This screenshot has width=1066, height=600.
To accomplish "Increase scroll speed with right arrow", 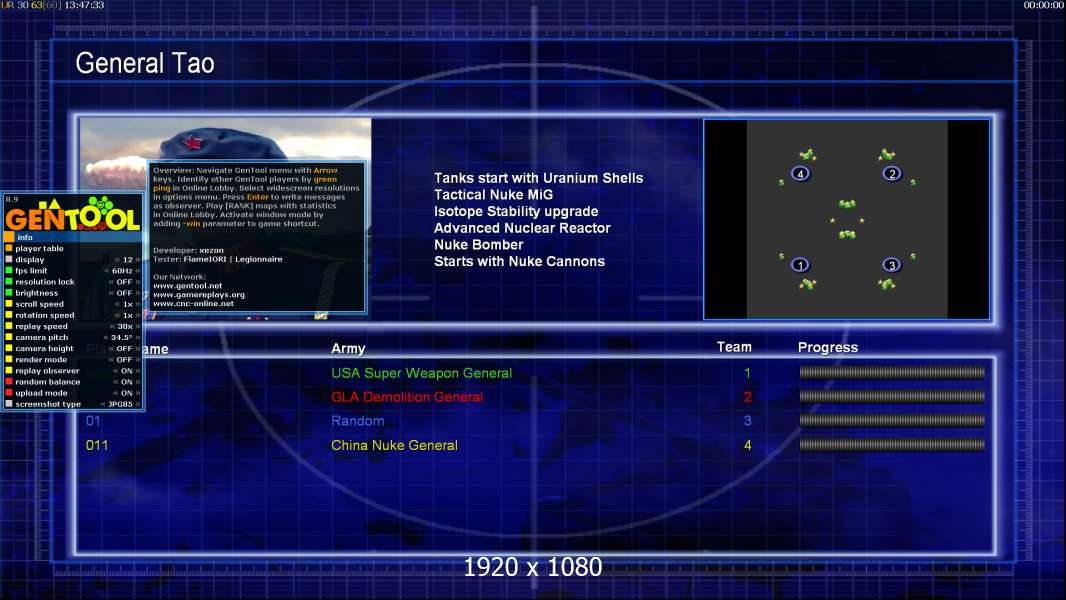I will point(138,304).
